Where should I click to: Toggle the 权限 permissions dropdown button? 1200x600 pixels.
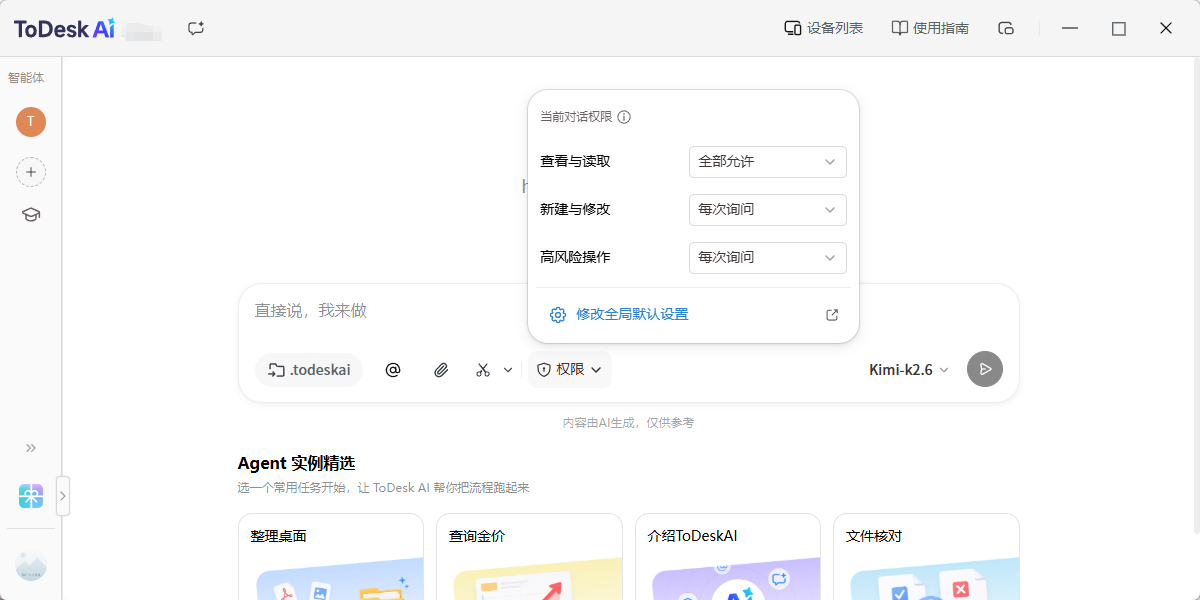pyautogui.click(x=570, y=370)
